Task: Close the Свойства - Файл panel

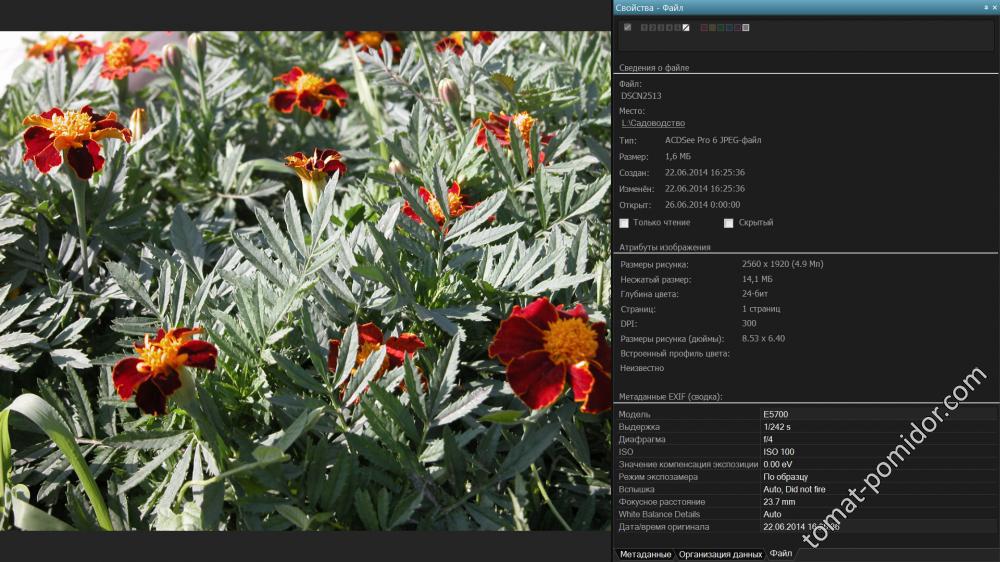Action: point(995,7)
